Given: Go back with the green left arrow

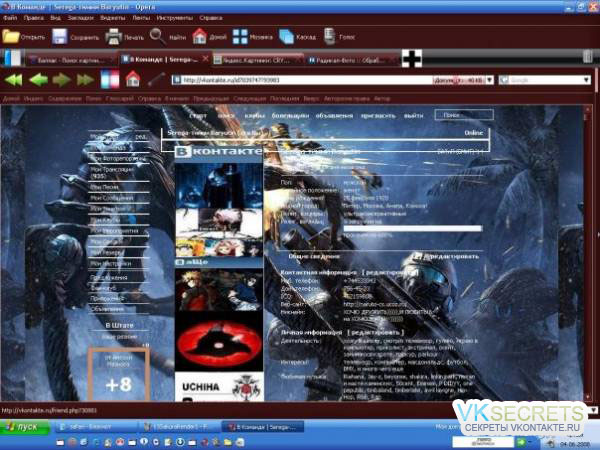Looking at the screenshot, I should (x=38, y=80).
